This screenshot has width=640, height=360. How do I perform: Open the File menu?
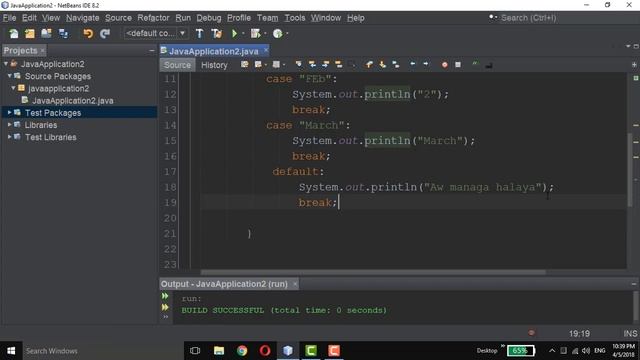[x=9, y=18]
